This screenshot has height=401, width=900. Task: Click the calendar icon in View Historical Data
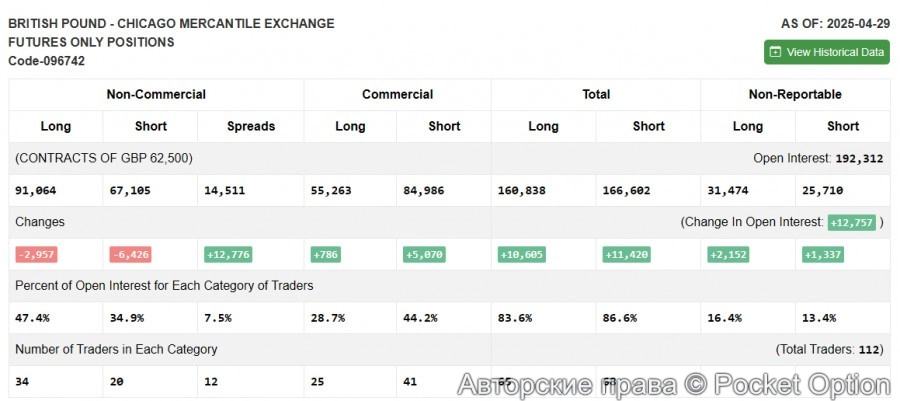tap(775, 52)
